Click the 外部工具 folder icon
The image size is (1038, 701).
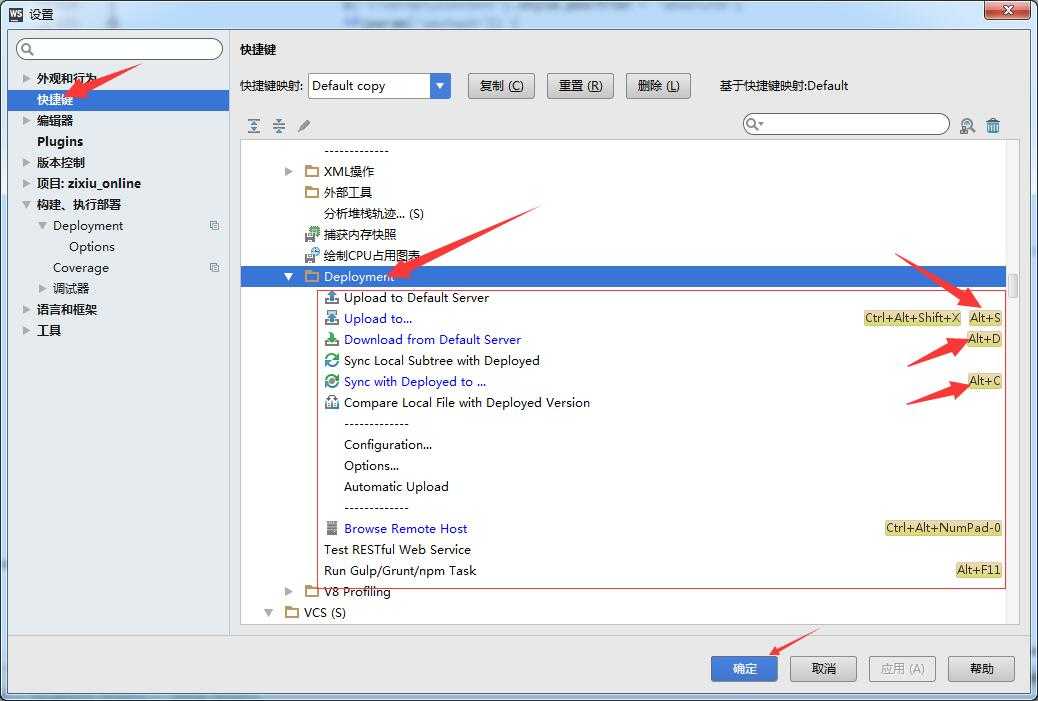click(312, 192)
